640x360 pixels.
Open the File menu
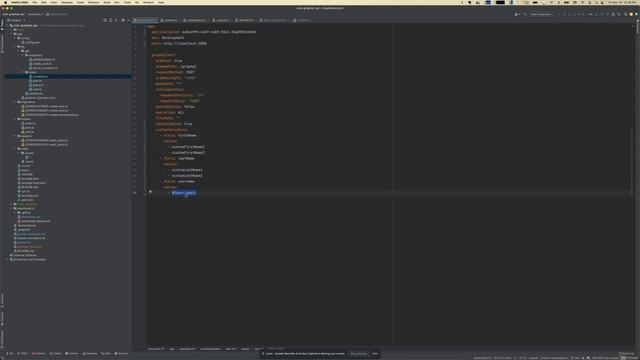35,2
